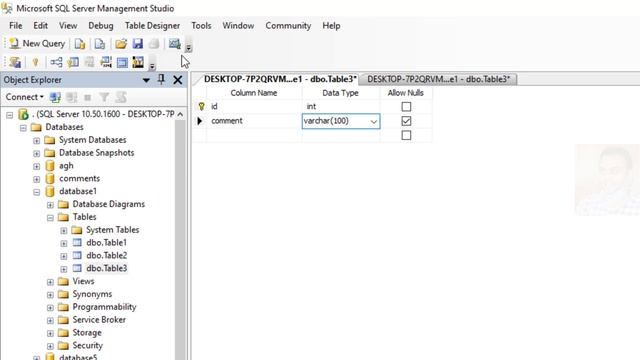Open the Table Designer toolbar overflow arrow
The image size is (640, 360).
[152, 66]
